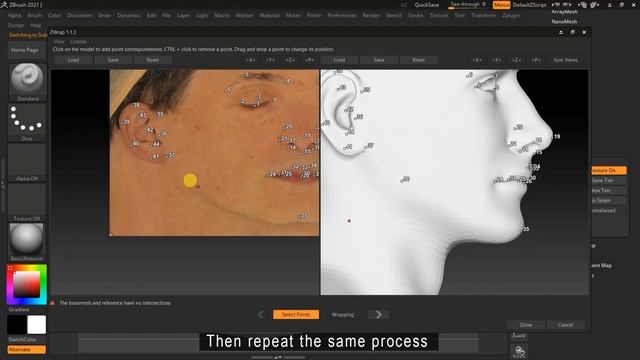640x360 pixels.
Task: Go to previous step with left arrow
Action: click(261, 314)
